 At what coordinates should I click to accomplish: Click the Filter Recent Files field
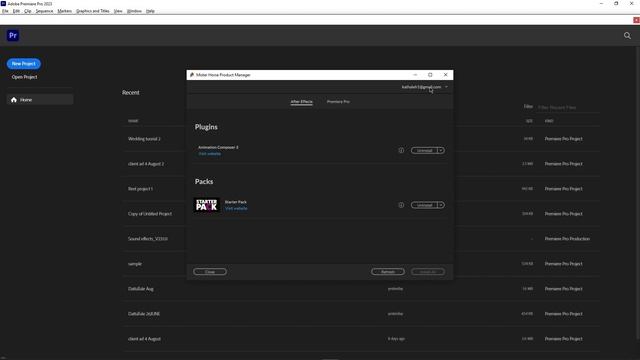[x=568, y=107]
